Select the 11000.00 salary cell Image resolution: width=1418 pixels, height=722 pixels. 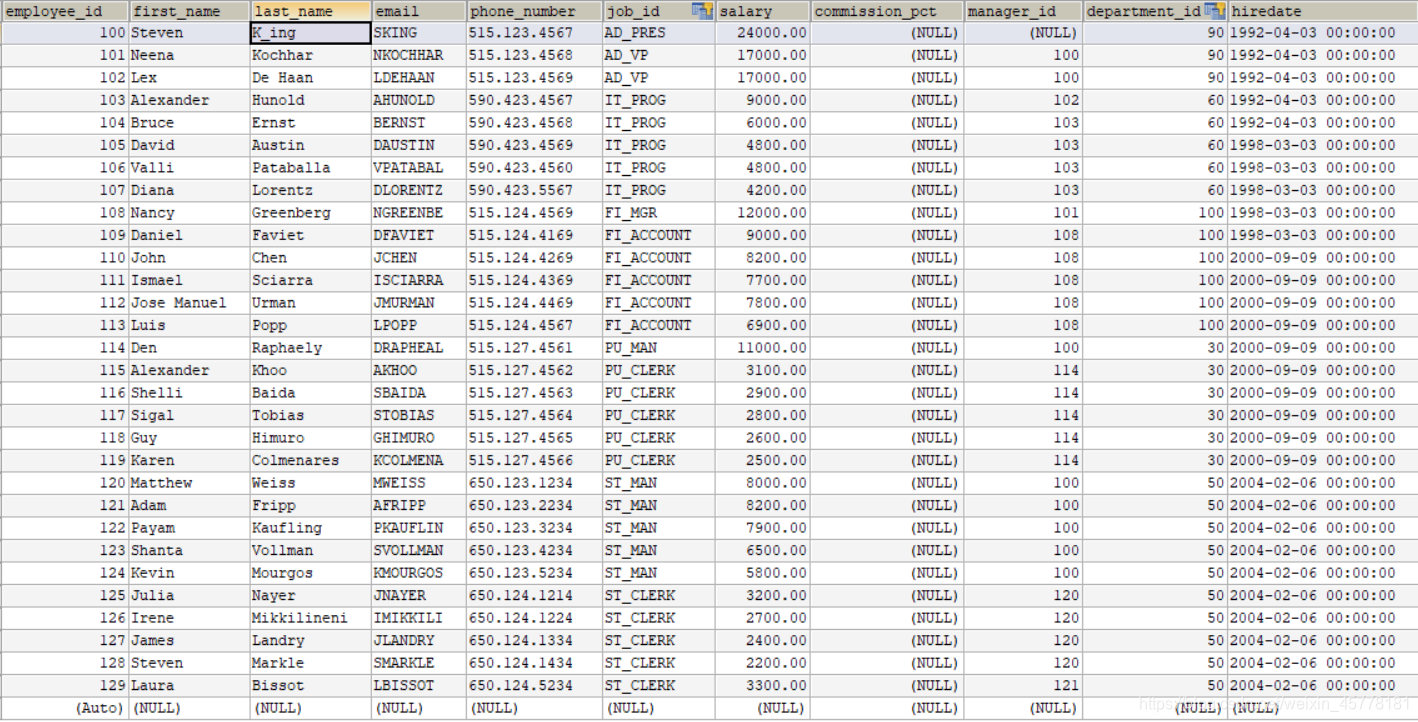(x=763, y=348)
